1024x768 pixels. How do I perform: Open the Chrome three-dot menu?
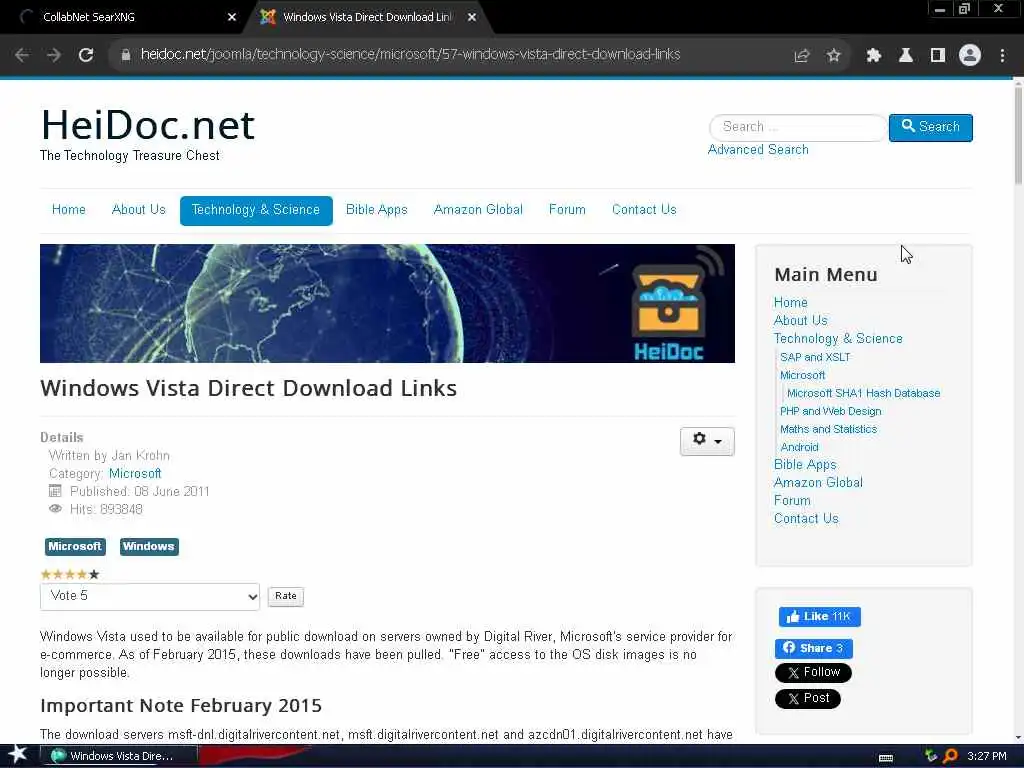(1002, 56)
